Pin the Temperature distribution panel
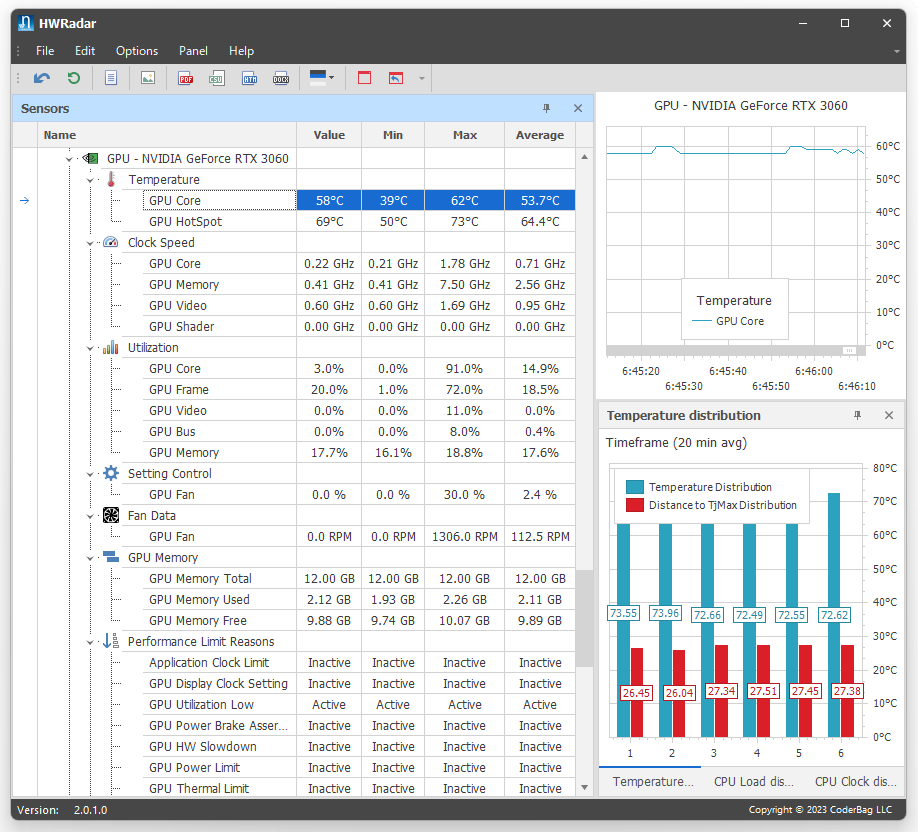The width and height of the screenshot is (918, 832). click(857, 415)
